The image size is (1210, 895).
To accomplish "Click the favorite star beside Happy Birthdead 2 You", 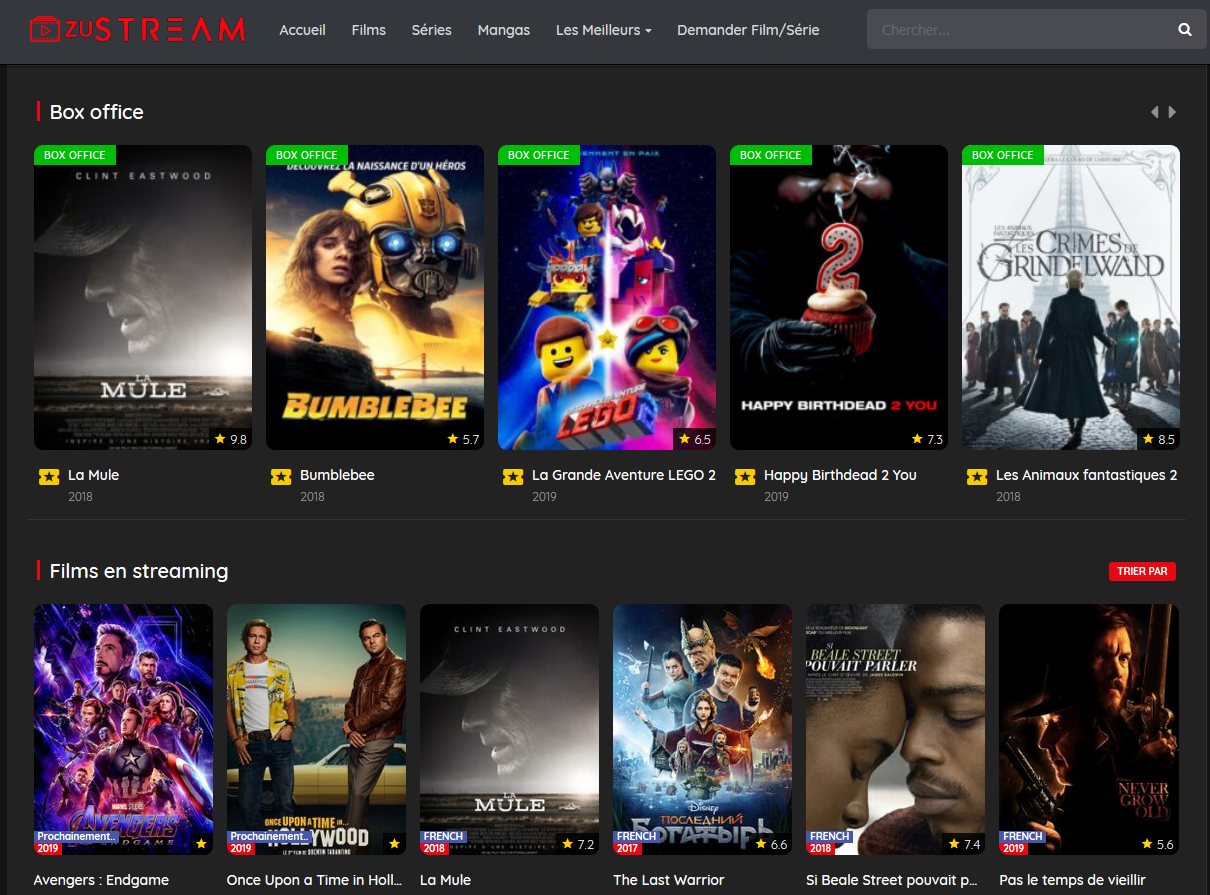I will click(745, 477).
